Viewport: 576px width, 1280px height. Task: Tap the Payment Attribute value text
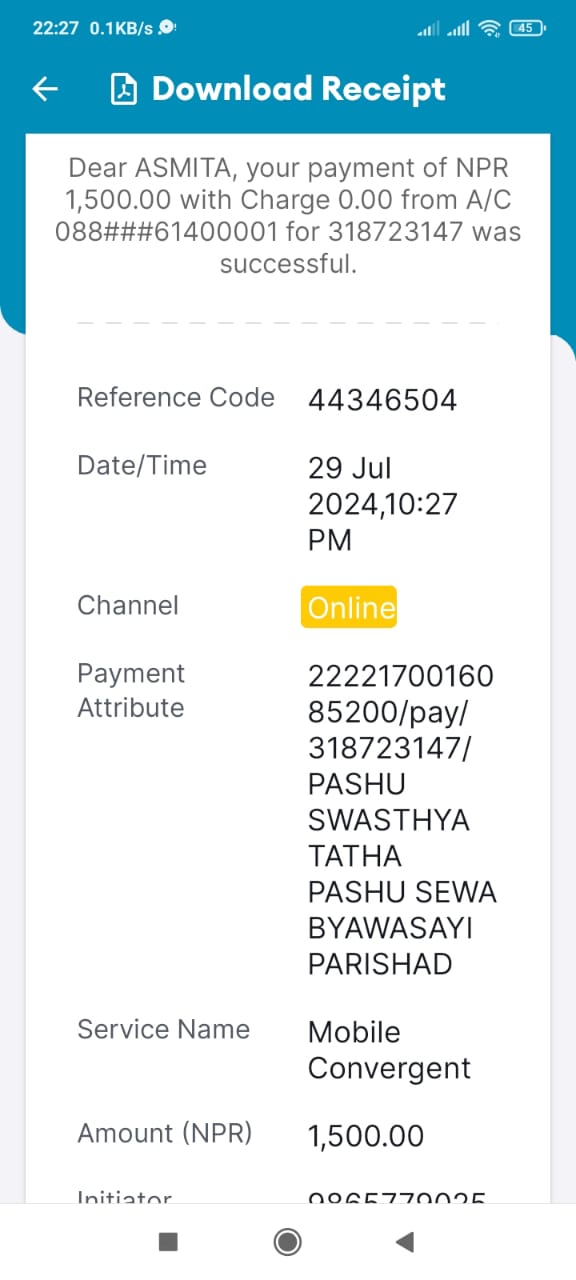(402, 820)
